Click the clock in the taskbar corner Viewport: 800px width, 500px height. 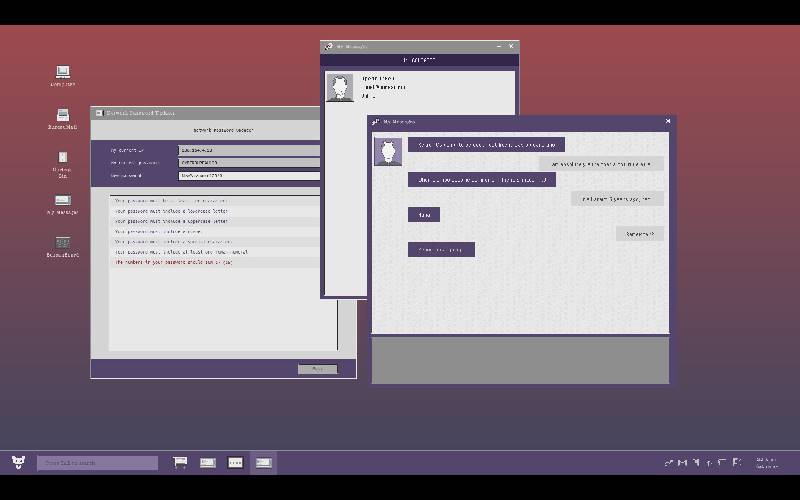[x=766, y=462]
